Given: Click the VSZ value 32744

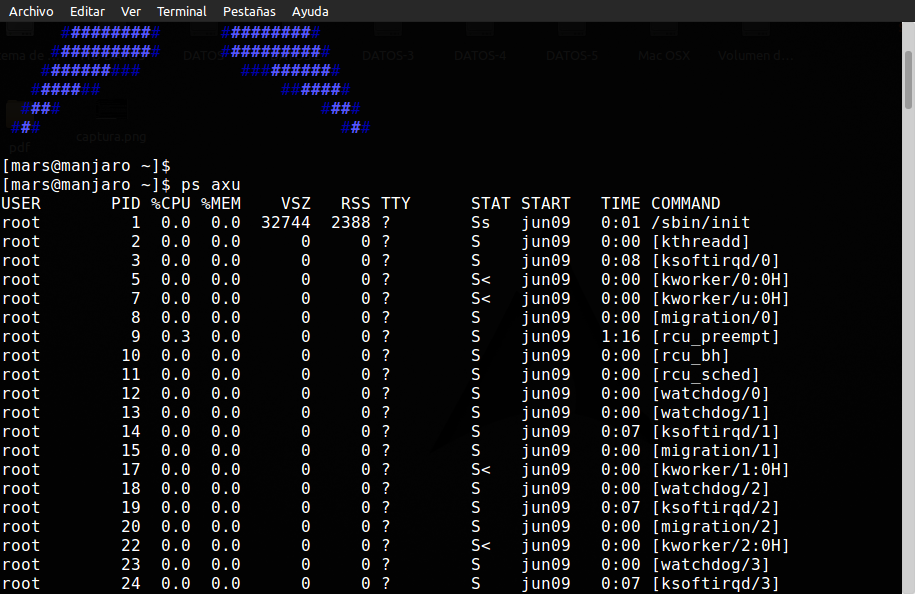Looking at the screenshot, I should (x=285, y=223).
